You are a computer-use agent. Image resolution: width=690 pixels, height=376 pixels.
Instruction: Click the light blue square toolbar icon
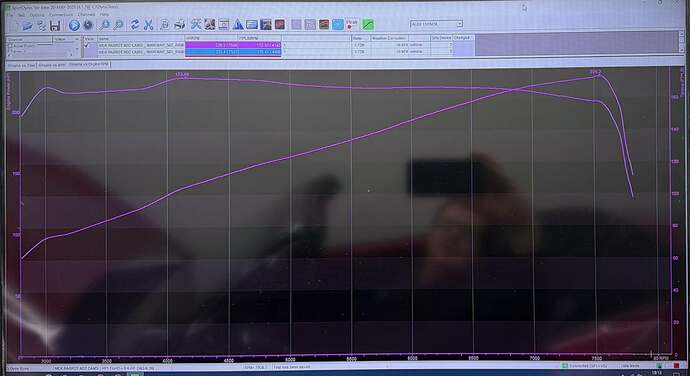(338, 25)
